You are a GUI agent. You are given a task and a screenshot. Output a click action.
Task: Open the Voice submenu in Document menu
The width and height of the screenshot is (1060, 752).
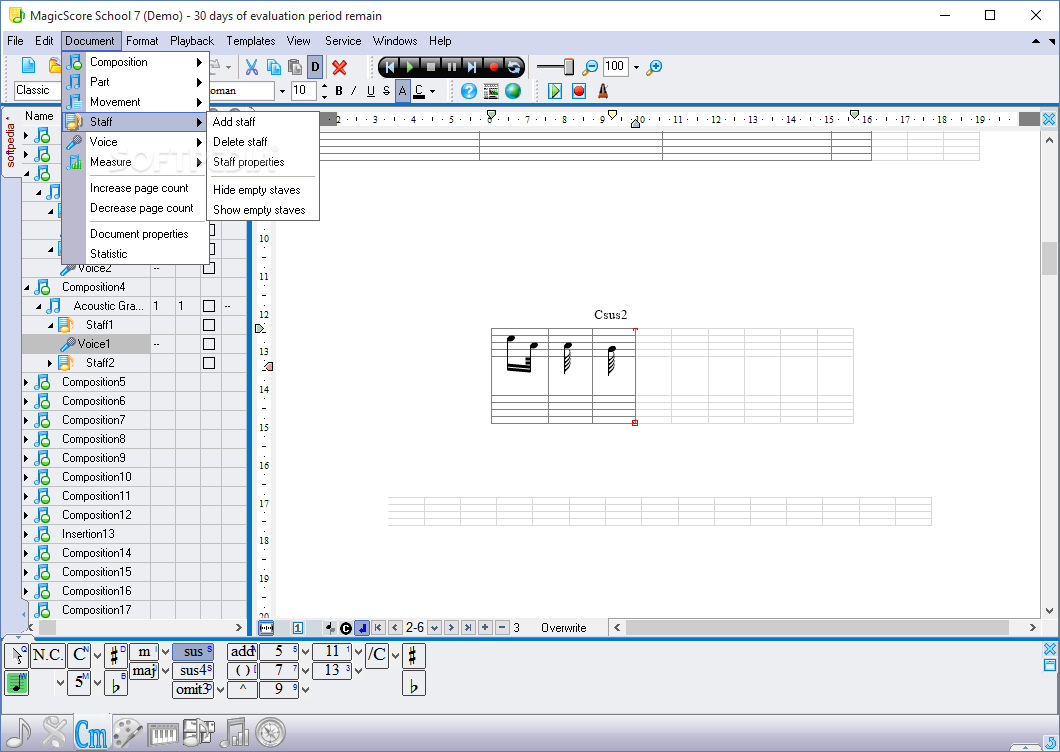(135, 142)
